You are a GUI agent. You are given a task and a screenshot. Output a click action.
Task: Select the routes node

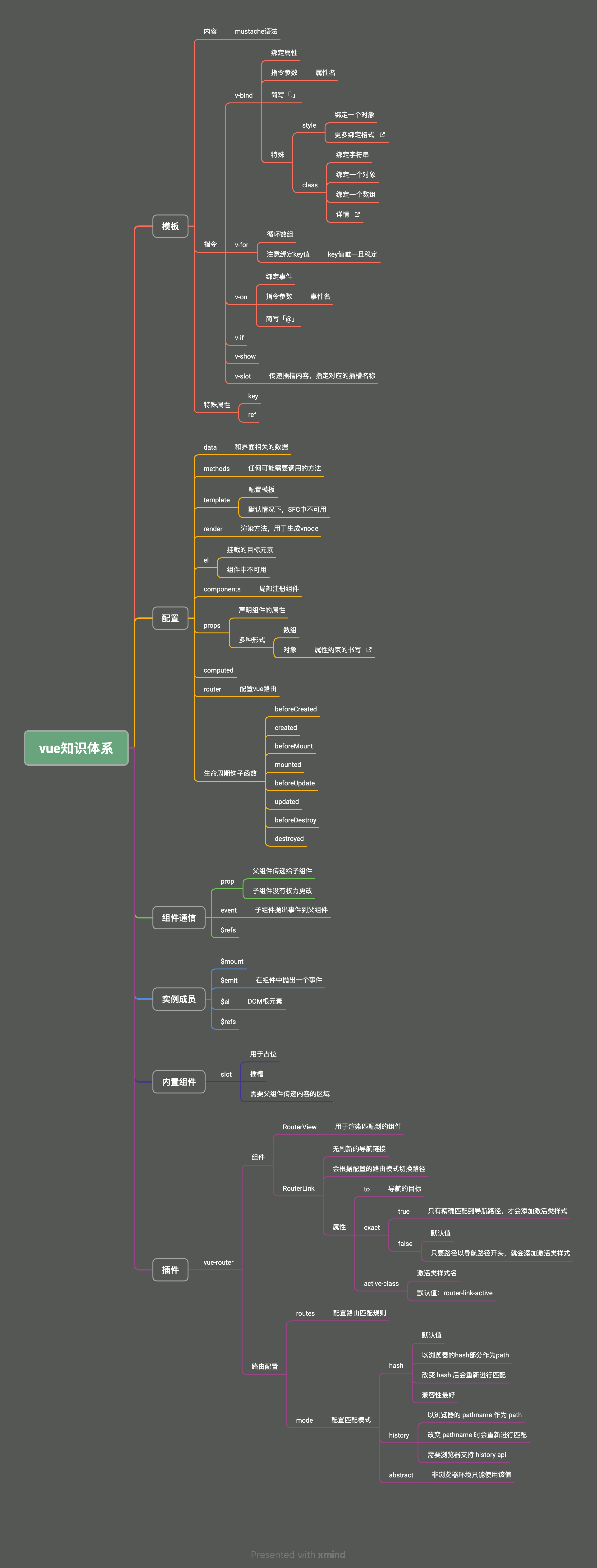coord(306,1313)
